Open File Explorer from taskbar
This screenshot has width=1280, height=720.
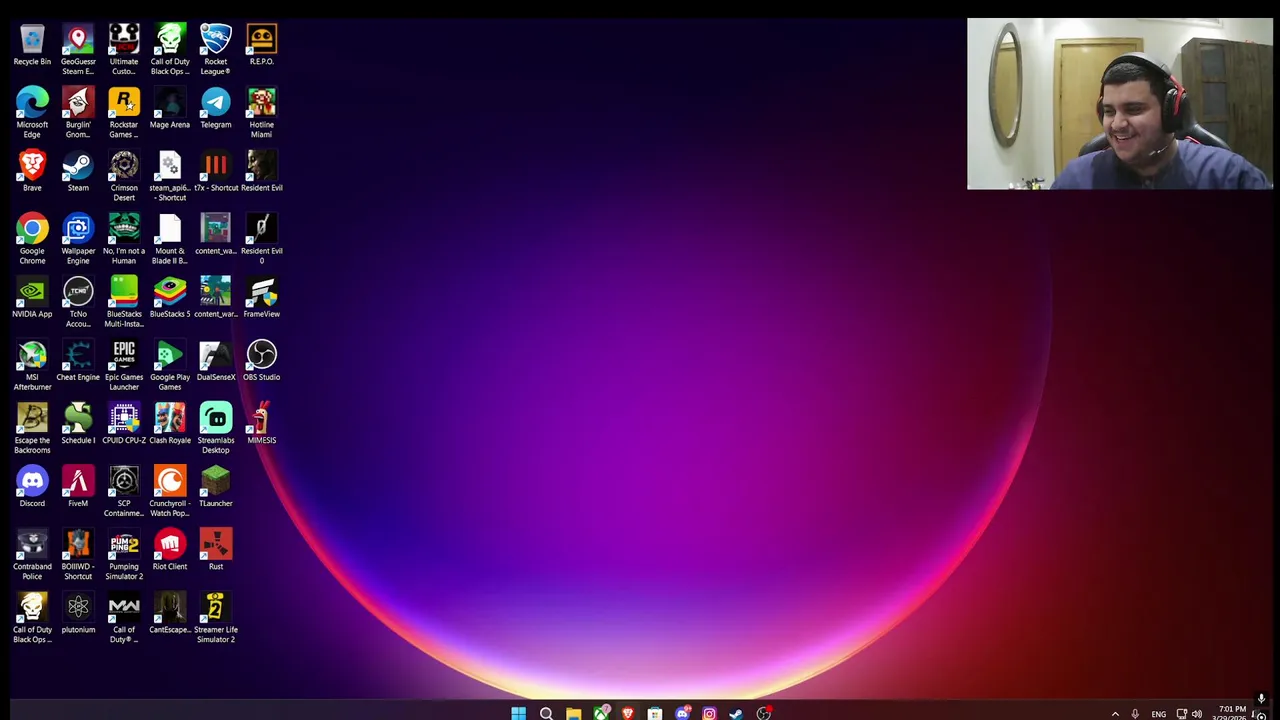[x=573, y=713]
